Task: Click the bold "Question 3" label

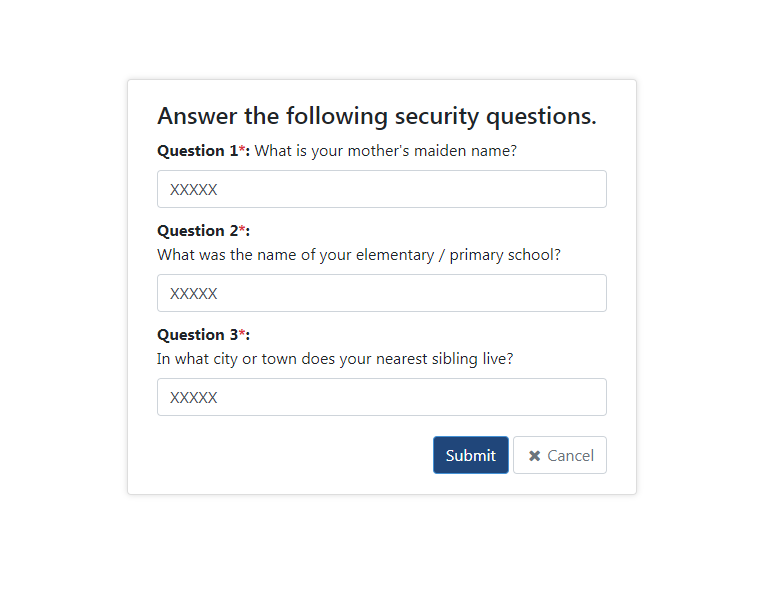Action: coord(198,335)
